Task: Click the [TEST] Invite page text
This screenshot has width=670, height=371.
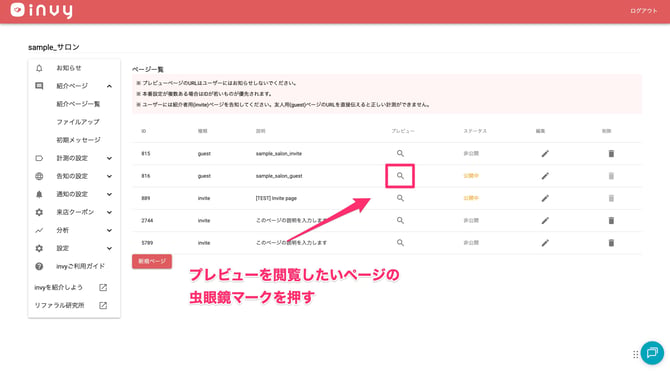Action: (x=276, y=198)
